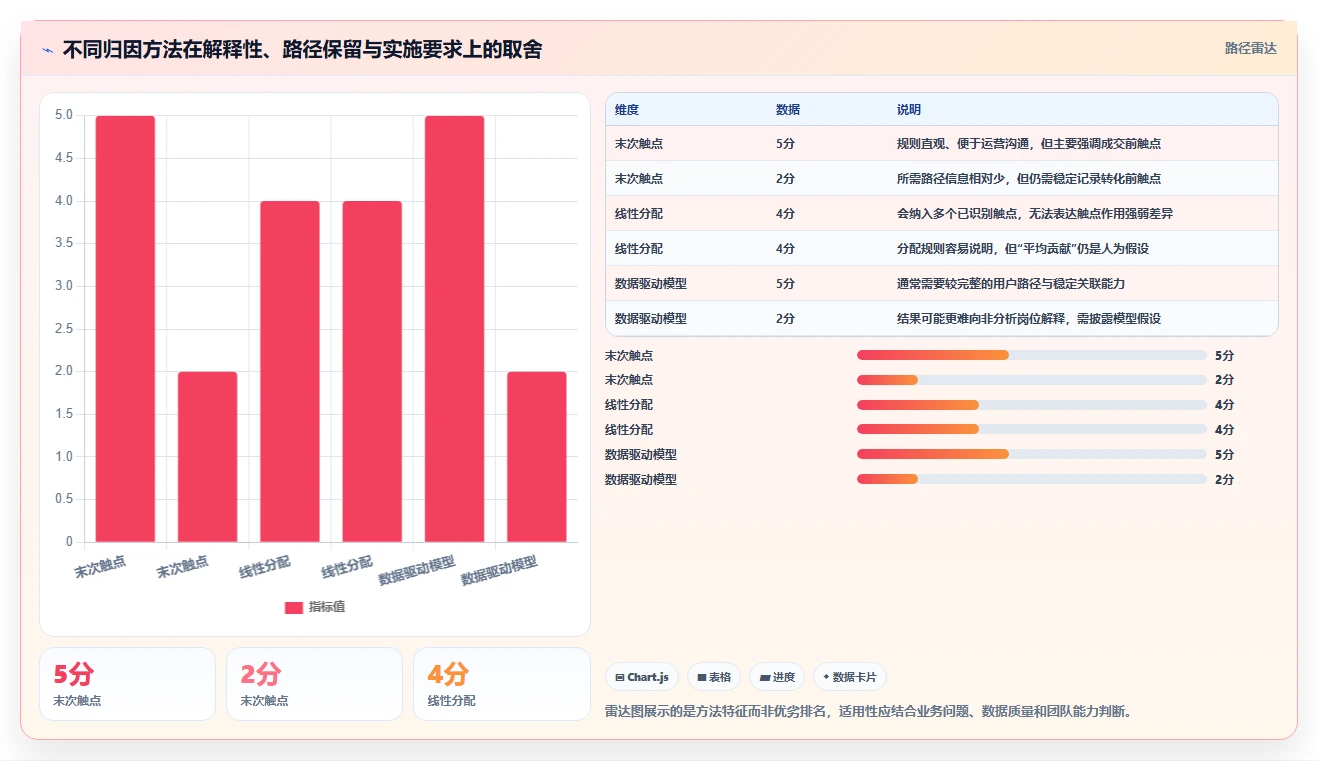This screenshot has width=1318, height=761.
Task: Click the 路径雷达 tag in header
Action: point(1250,48)
